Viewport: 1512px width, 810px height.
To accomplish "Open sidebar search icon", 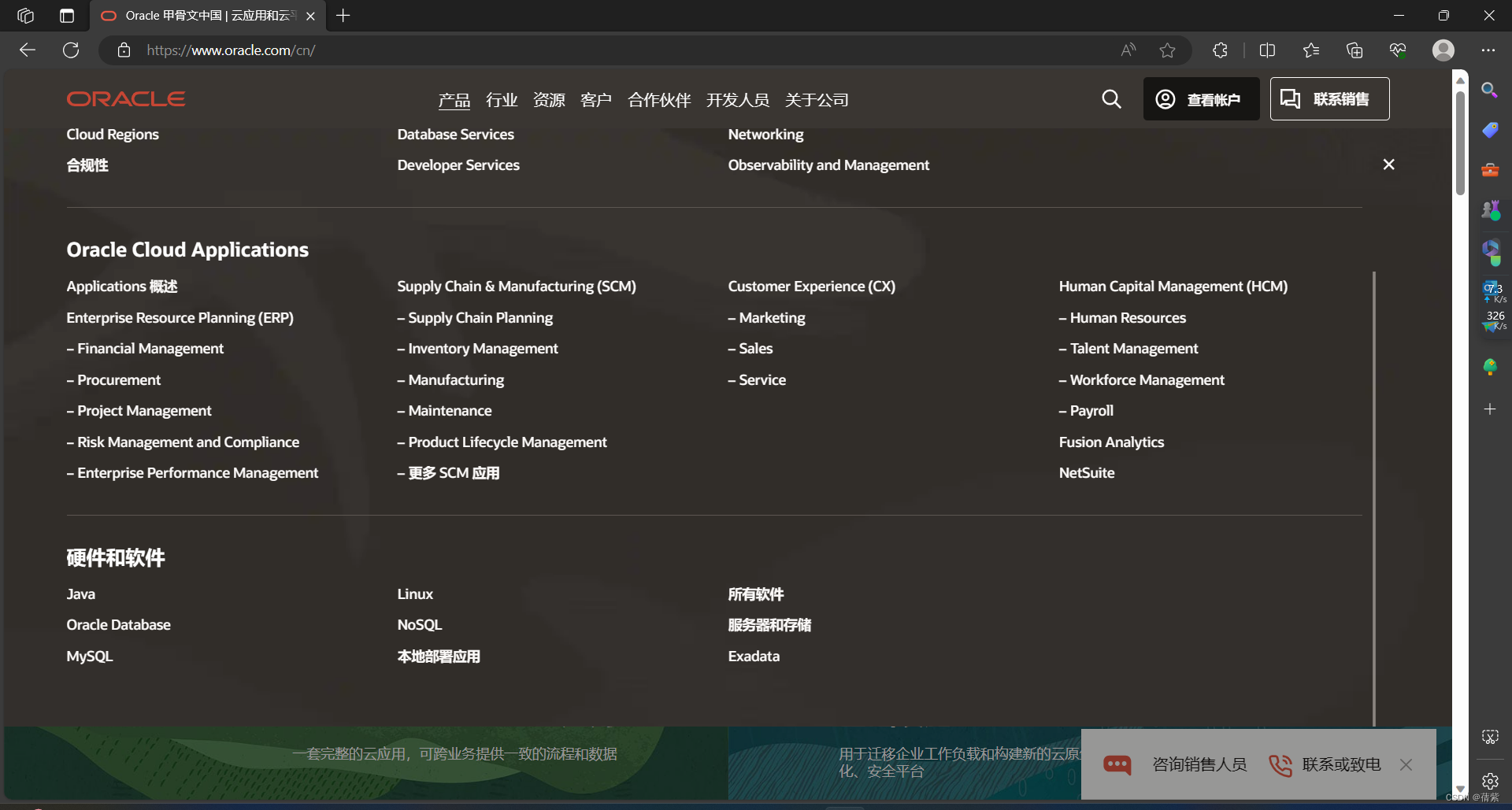I will point(1489,90).
